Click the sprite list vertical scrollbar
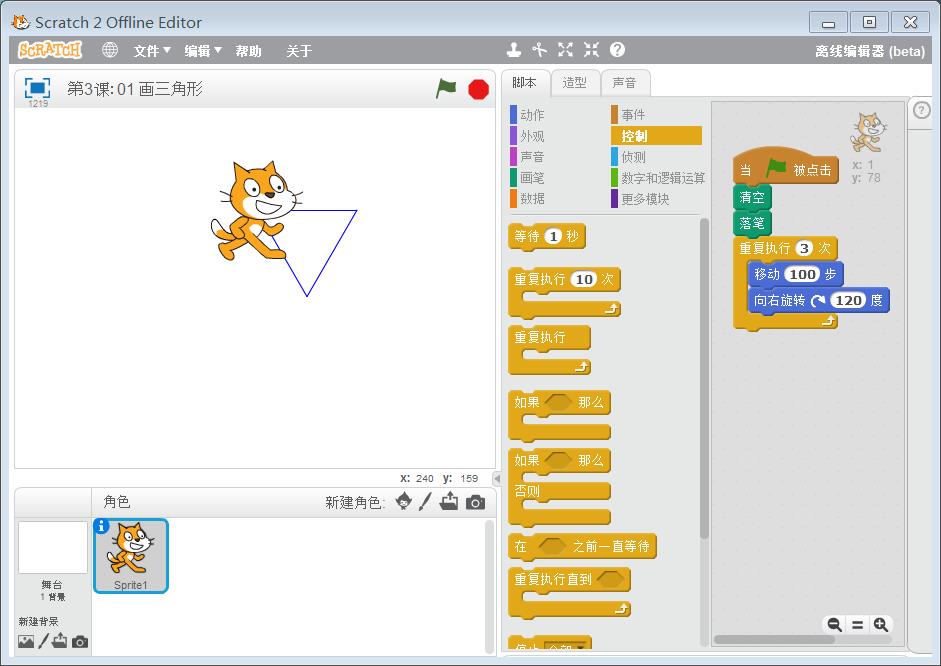The height and width of the screenshot is (666, 941). [489, 586]
